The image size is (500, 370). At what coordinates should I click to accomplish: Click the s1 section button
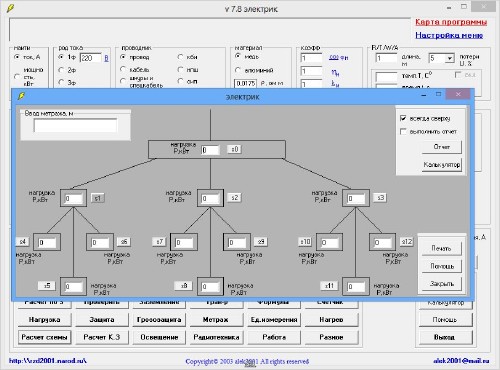coord(97,198)
